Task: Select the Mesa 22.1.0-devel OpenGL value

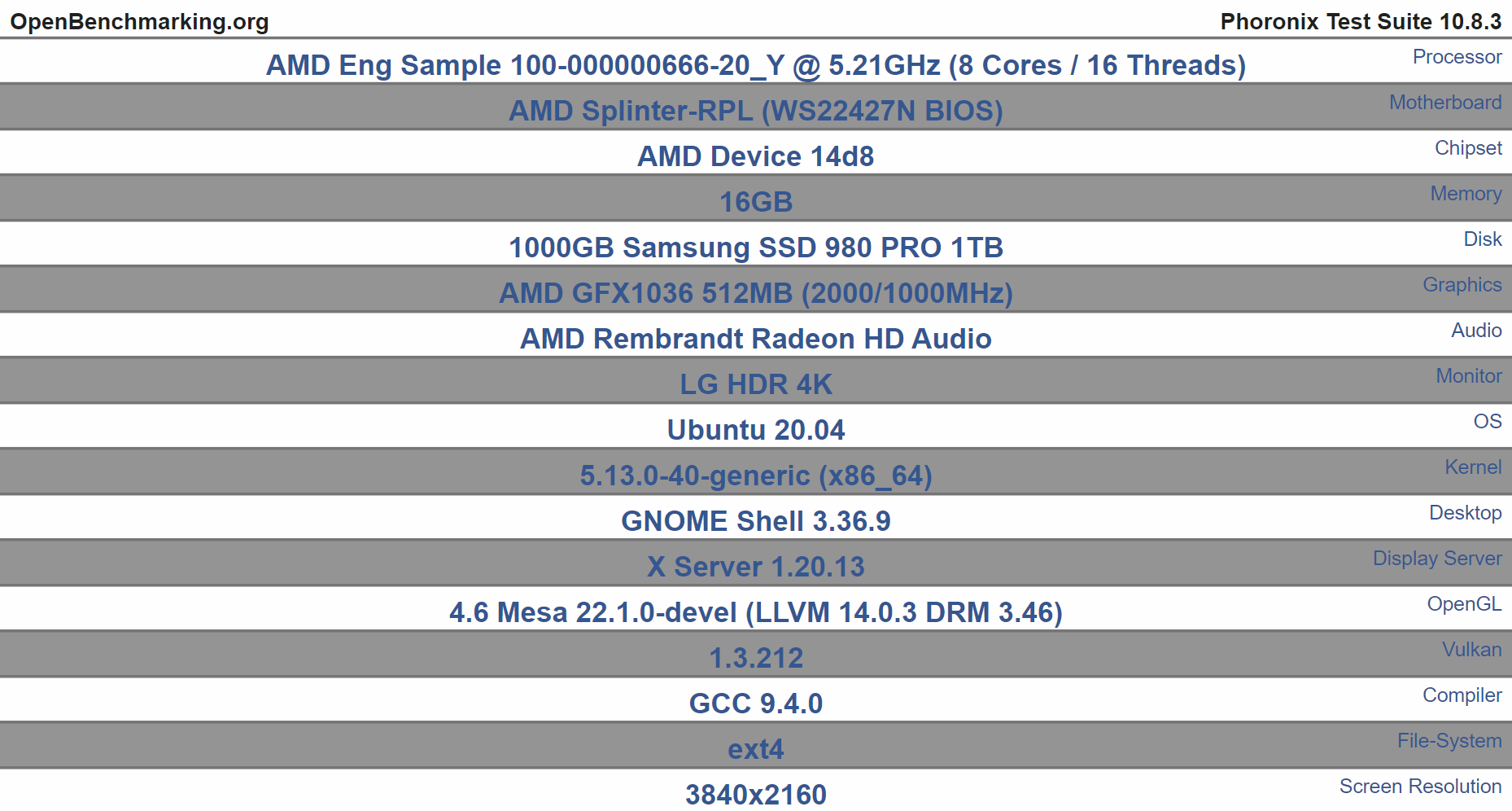Action: pyautogui.click(x=756, y=612)
